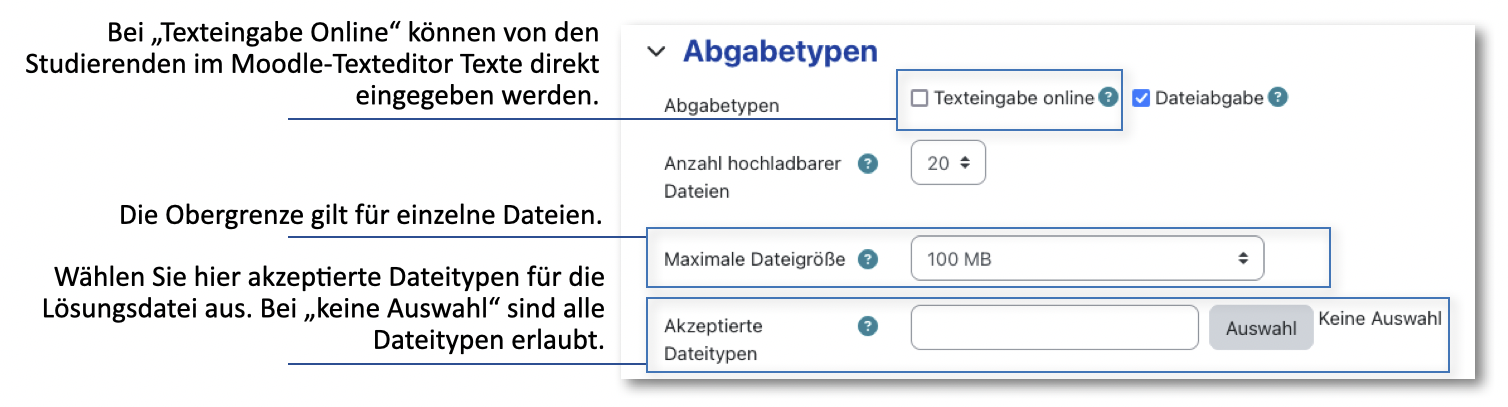Viewport: 1508px width, 407px height.
Task: Show help for Anzahl hochladbarer Dateien
Action: coord(868,164)
